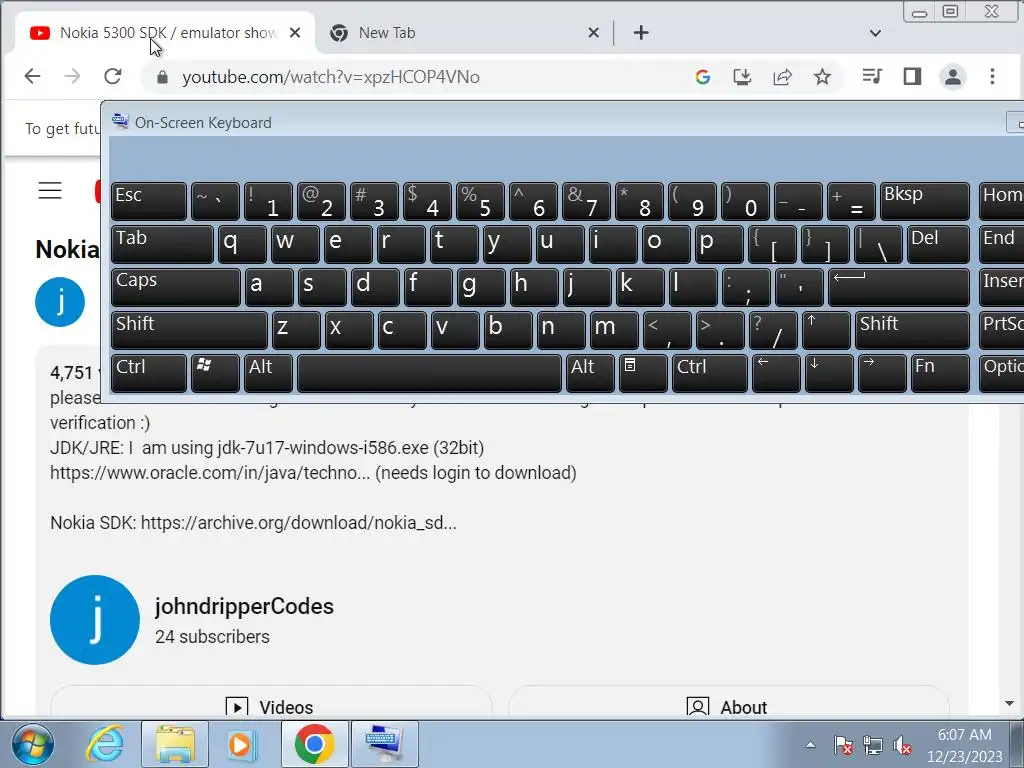
Task: Click the number 5 key
Action: click(x=480, y=201)
